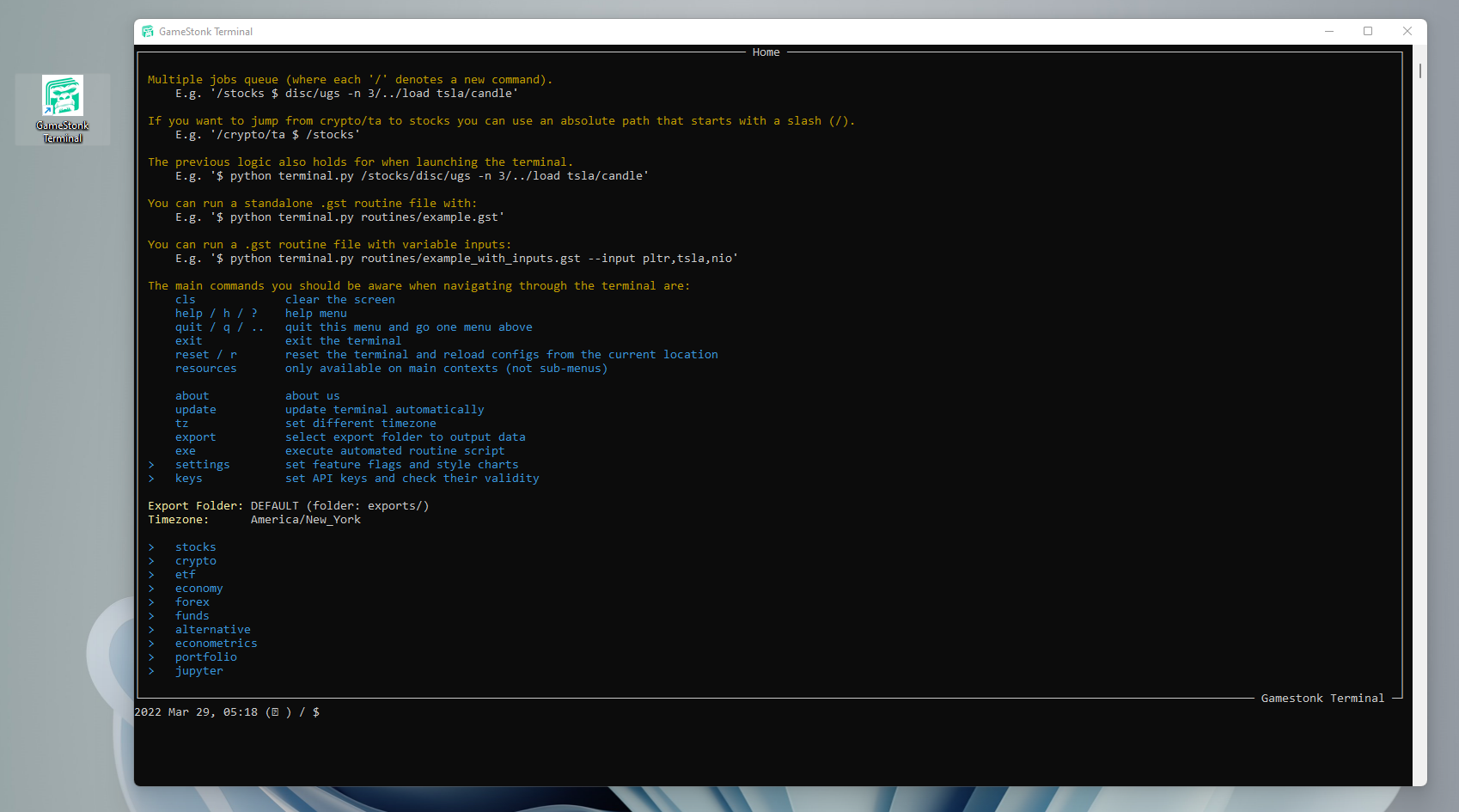The height and width of the screenshot is (812, 1459).
Task: Click the 'cls' command text
Action: [186, 300]
